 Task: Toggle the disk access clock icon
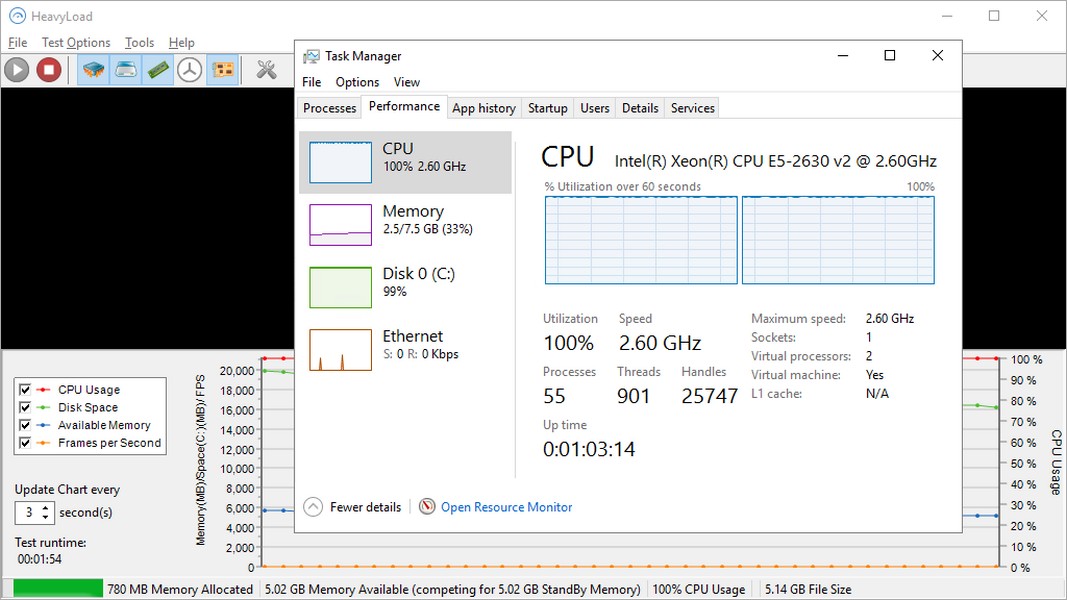[x=190, y=69]
